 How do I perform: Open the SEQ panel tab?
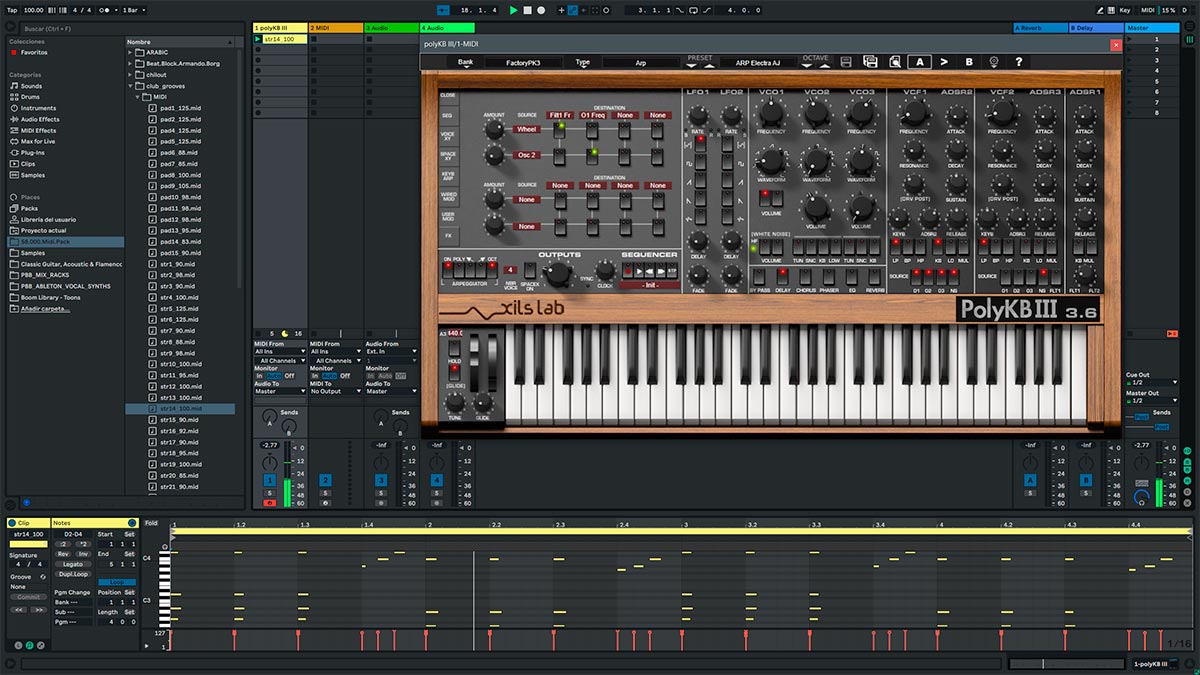(447, 115)
